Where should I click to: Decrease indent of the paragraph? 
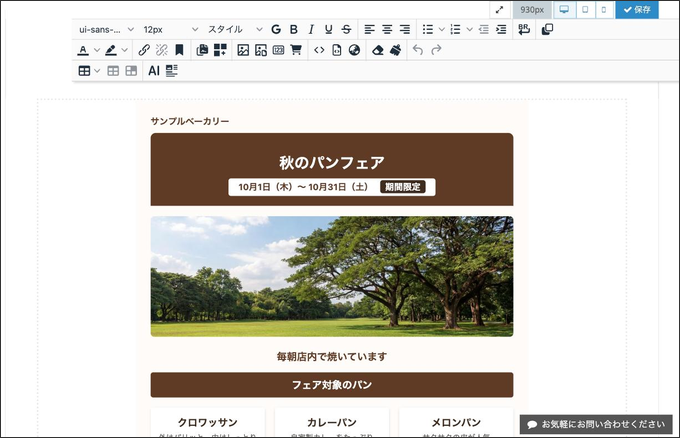[484, 29]
